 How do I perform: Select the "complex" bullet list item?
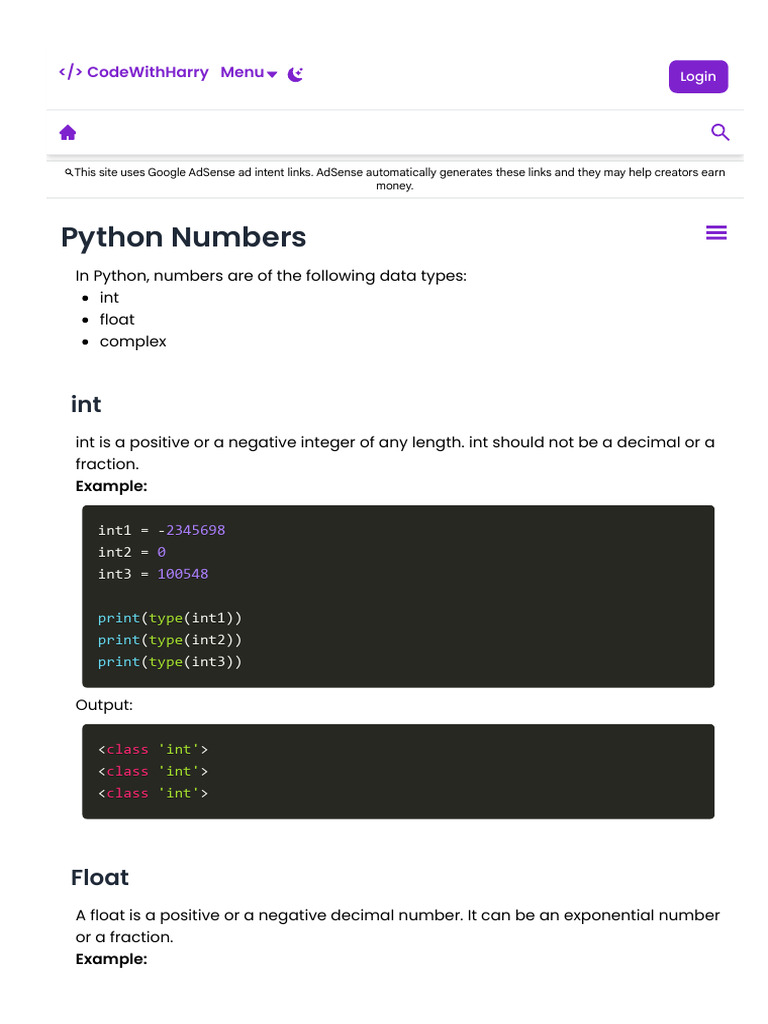133,342
